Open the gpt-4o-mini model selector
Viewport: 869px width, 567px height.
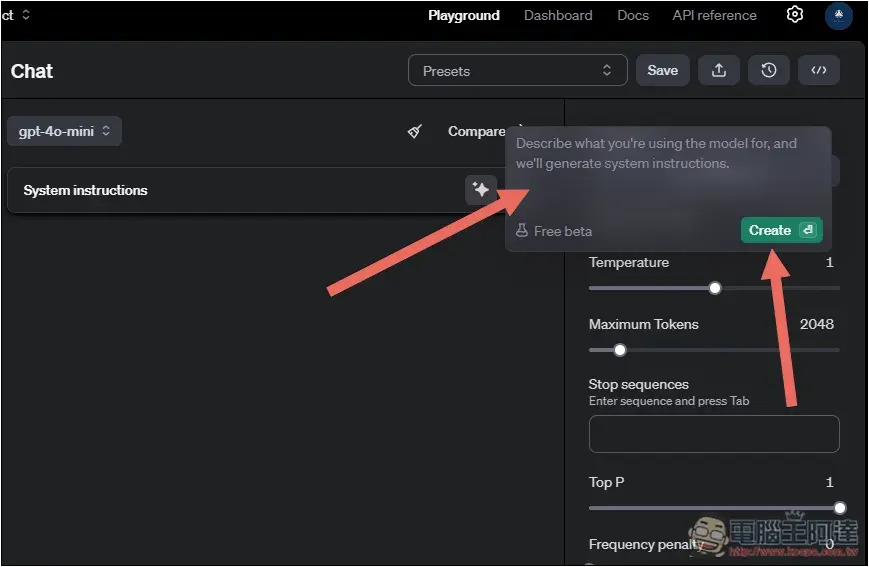(64, 131)
